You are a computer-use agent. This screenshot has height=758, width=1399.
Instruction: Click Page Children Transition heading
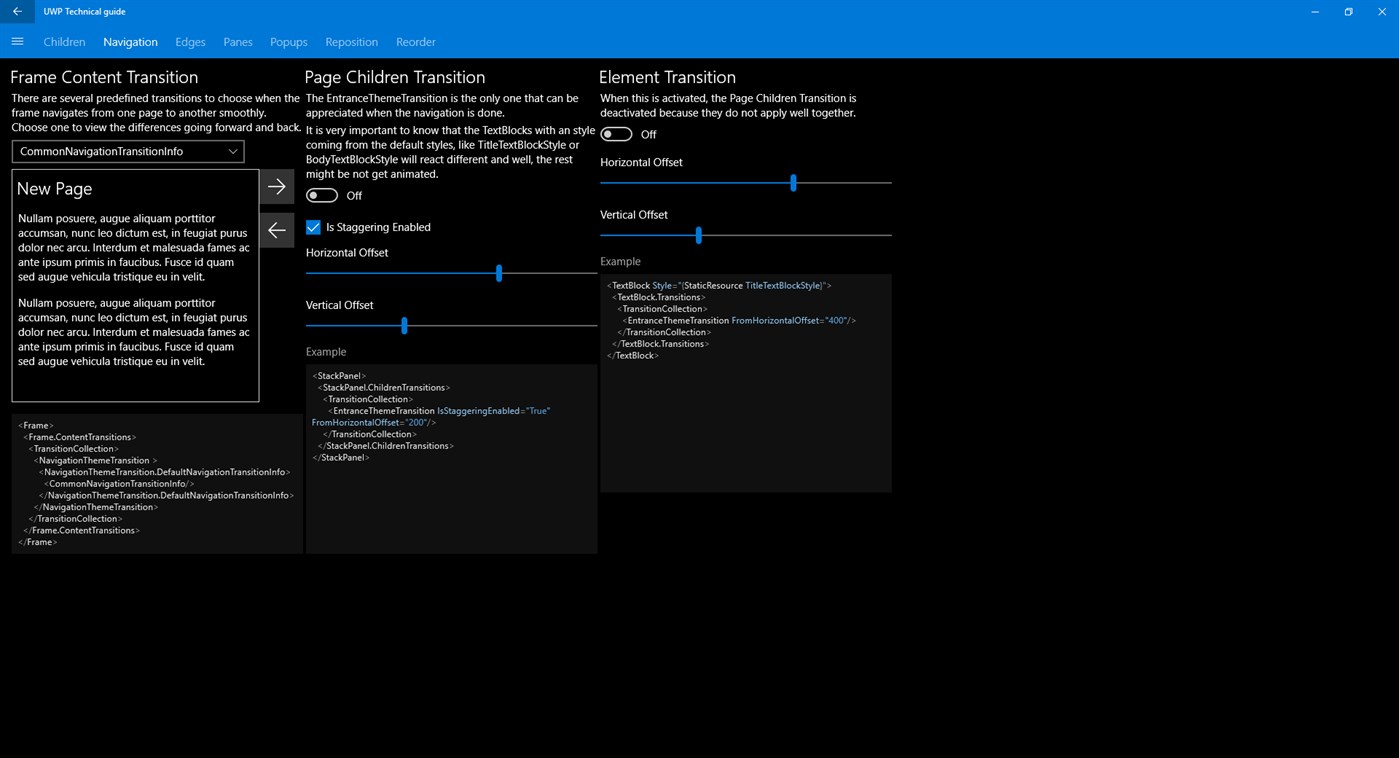pos(395,77)
